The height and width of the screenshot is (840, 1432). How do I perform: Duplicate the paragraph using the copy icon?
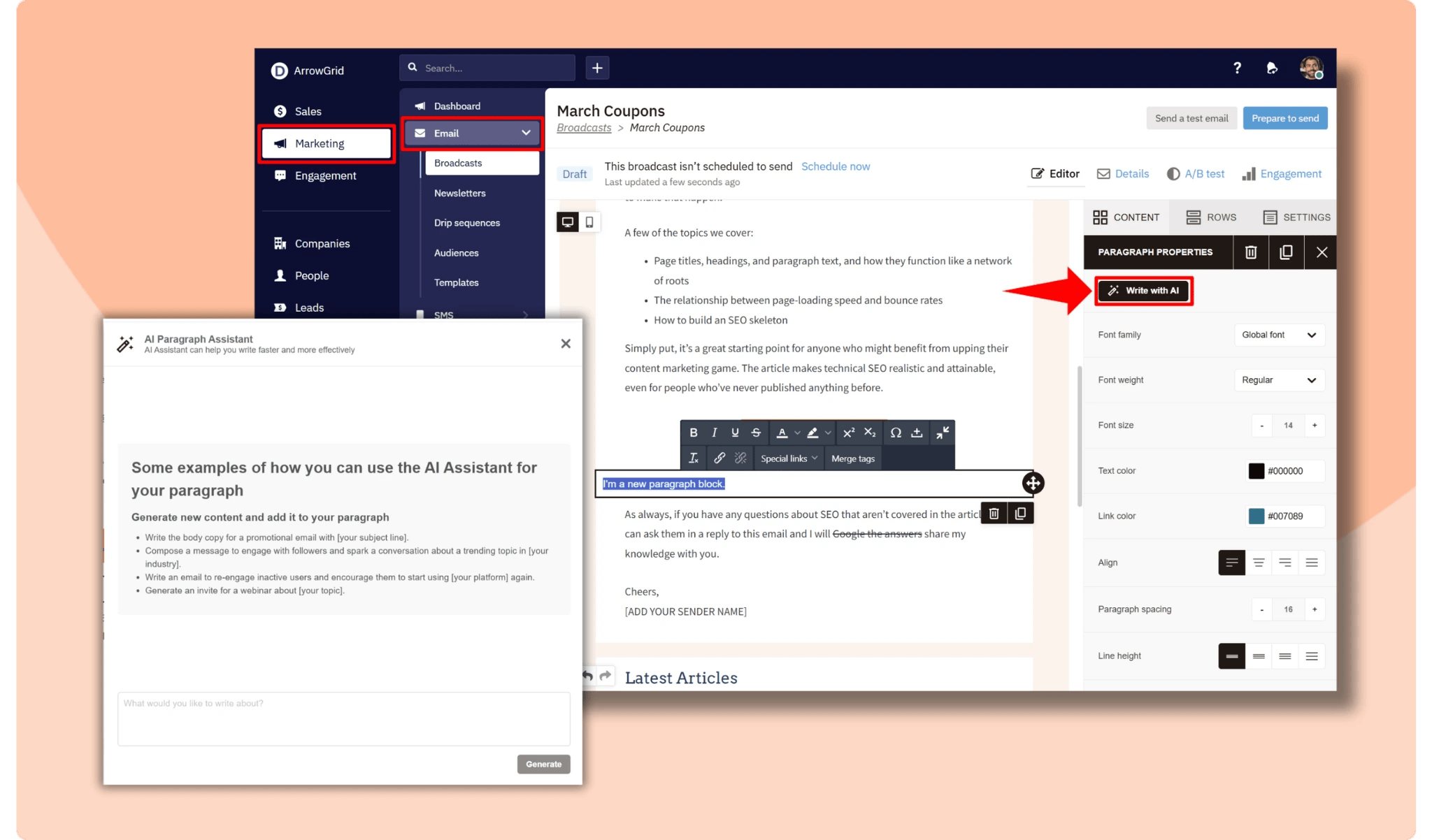[1021, 512]
